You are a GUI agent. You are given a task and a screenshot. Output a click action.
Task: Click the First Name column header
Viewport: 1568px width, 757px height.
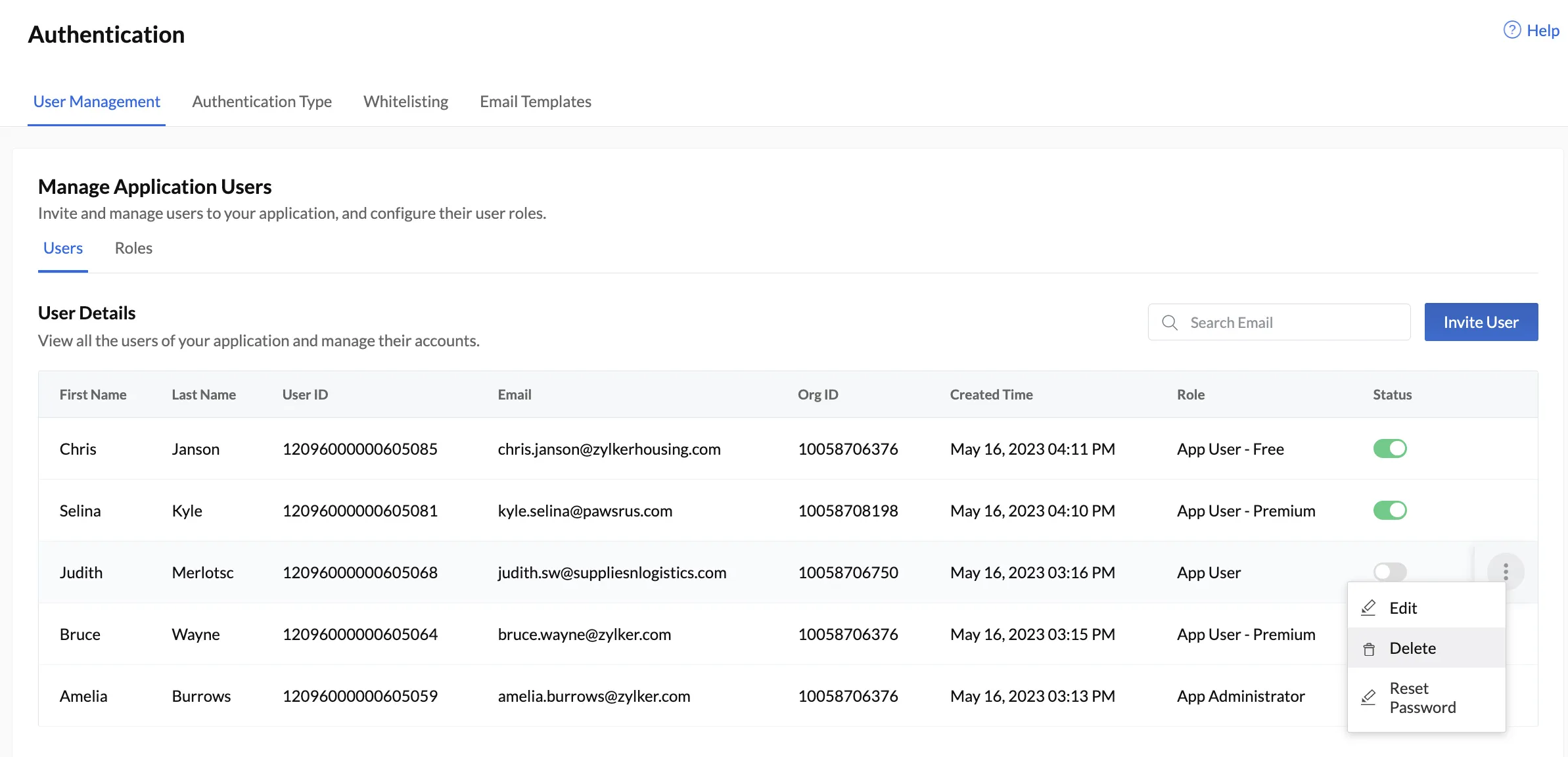pyautogui.click(x=93, y=394)
